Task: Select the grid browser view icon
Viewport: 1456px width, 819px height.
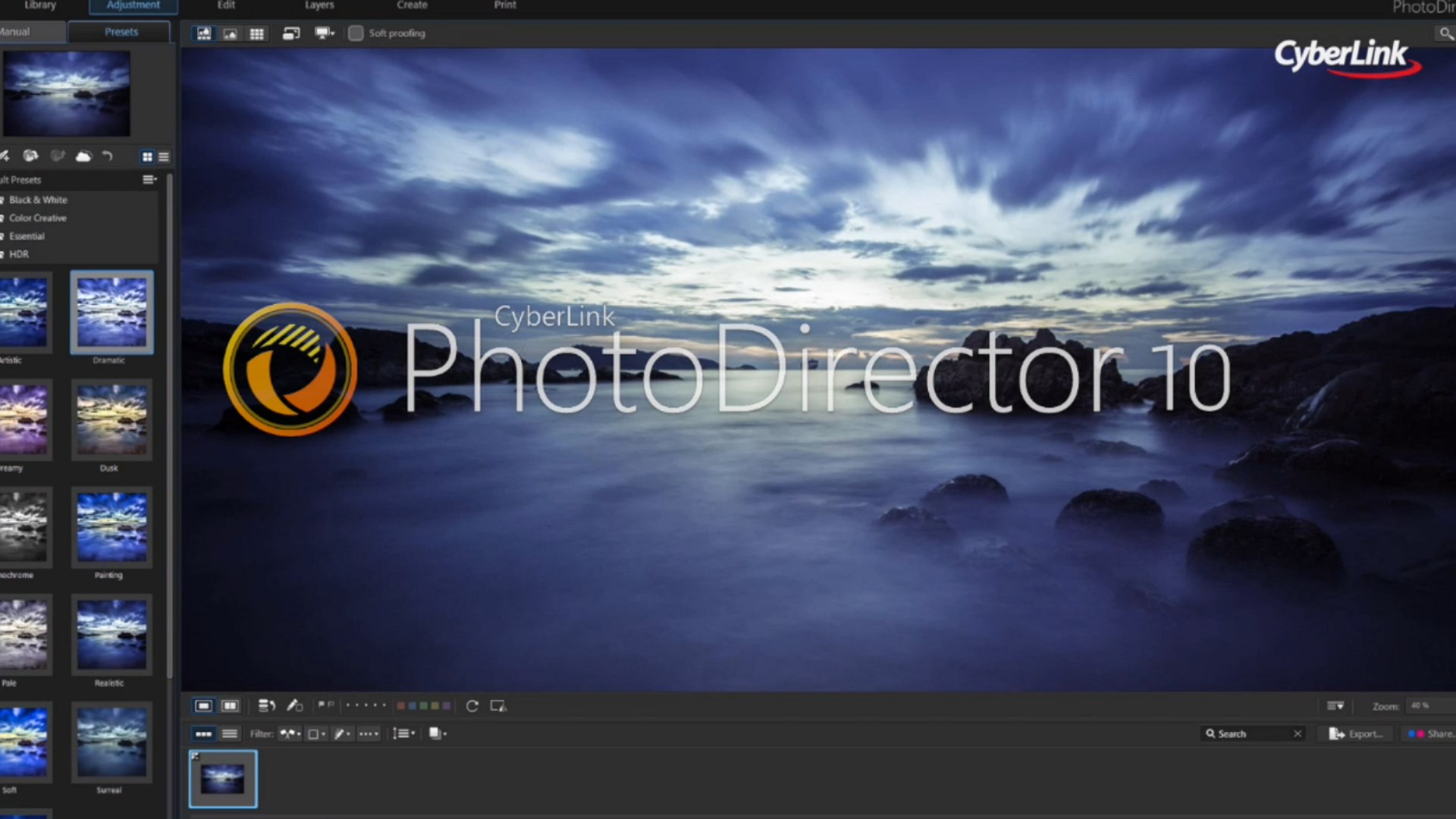Action: click(257, 34)
